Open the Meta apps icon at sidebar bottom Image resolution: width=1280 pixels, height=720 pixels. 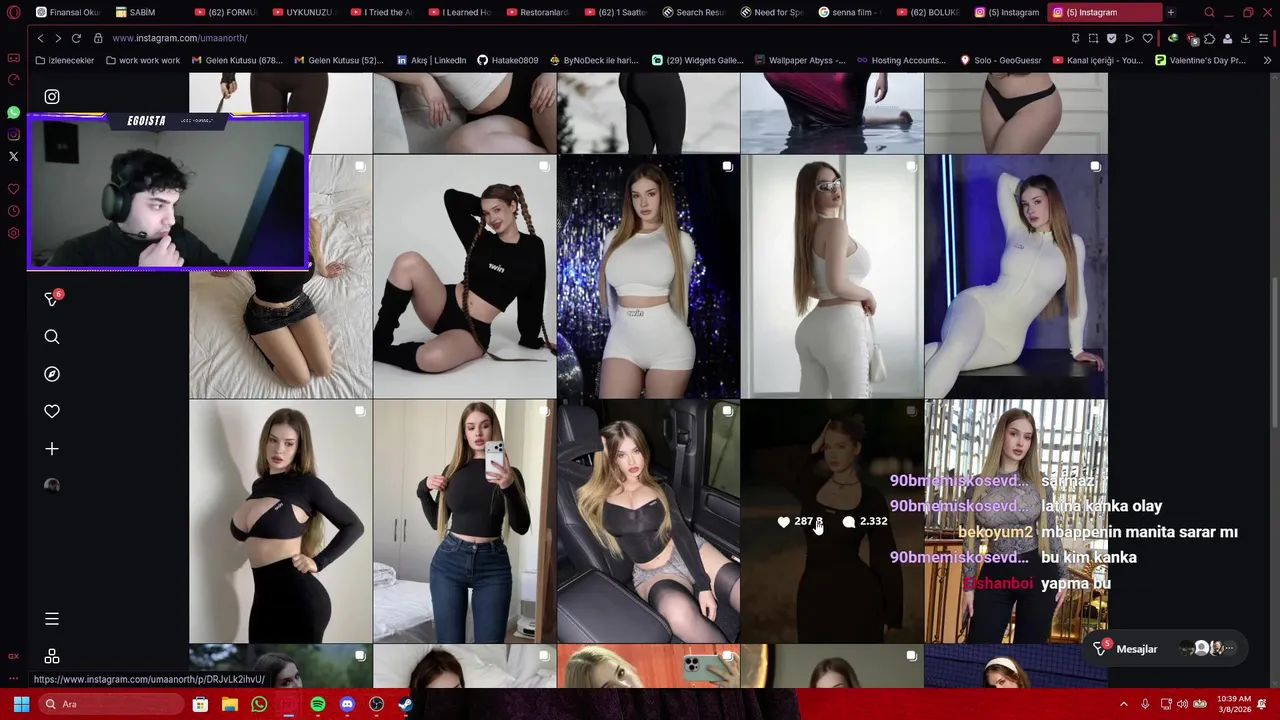pyautogui.click(x=52, y=656)
